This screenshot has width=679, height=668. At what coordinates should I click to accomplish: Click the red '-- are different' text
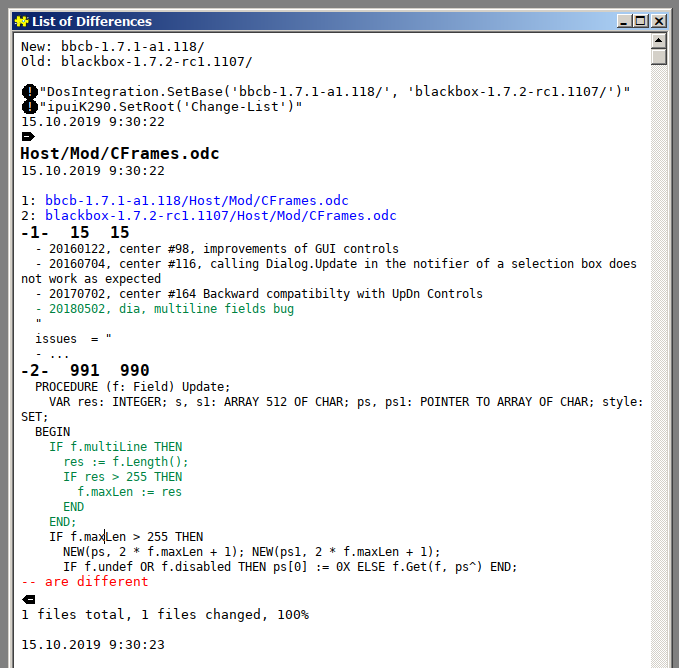coord(84,582)
